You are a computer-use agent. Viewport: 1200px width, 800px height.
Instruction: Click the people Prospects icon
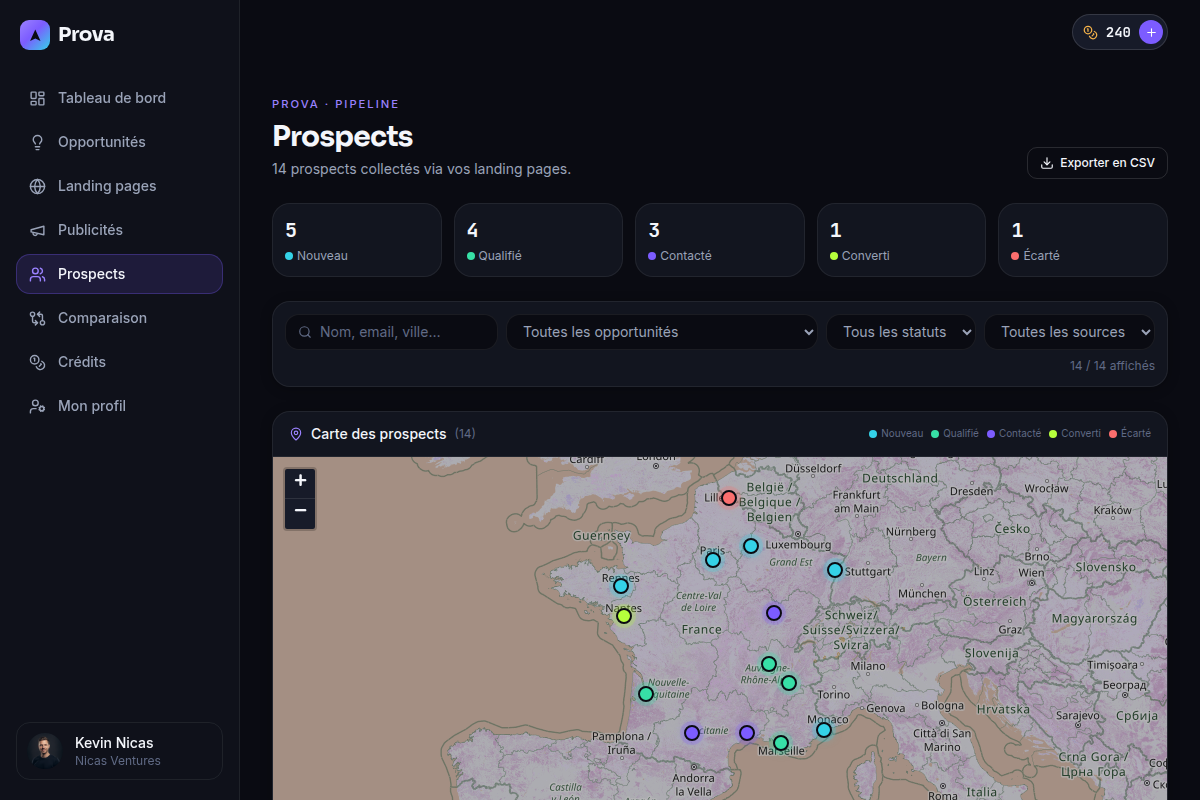38,274
